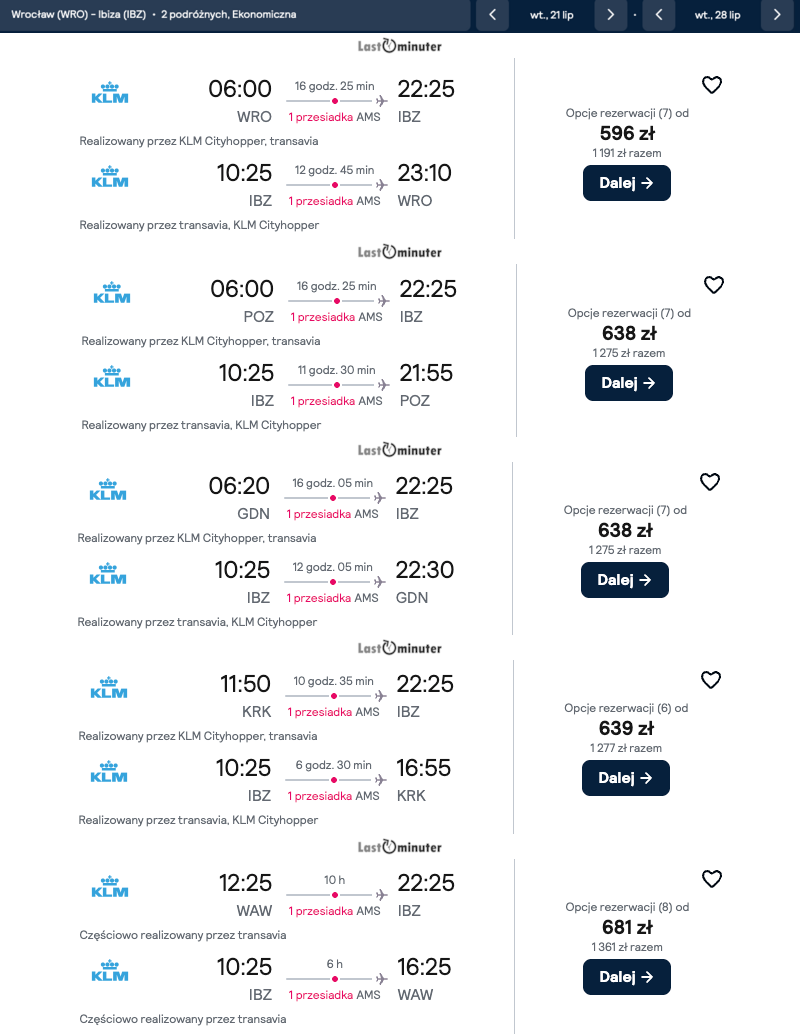Click the departure date wt., 21 lip
Screen dimensions: 800x1034
551,15
